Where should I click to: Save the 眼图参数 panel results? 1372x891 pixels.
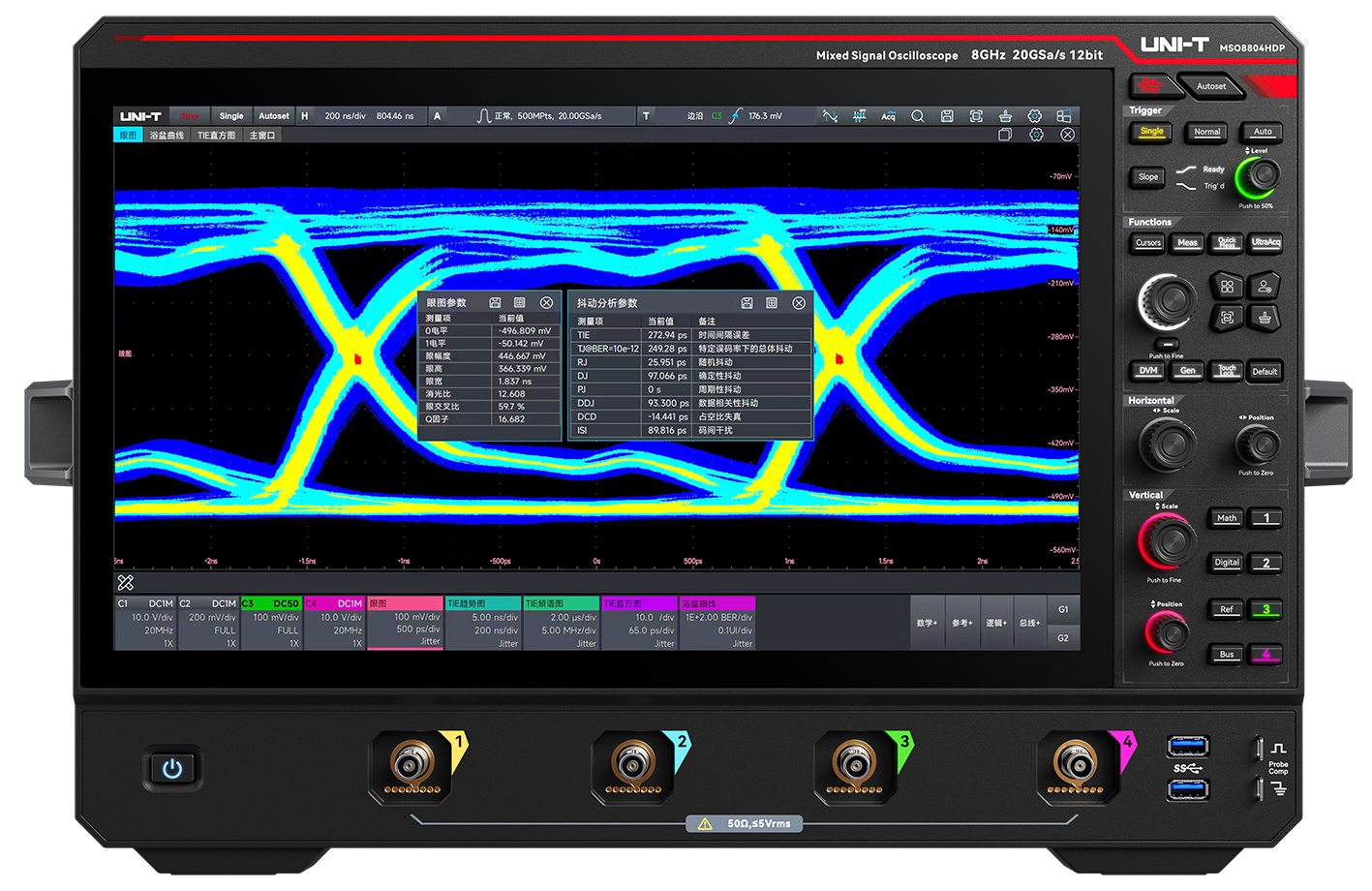(x=495, y=303)
